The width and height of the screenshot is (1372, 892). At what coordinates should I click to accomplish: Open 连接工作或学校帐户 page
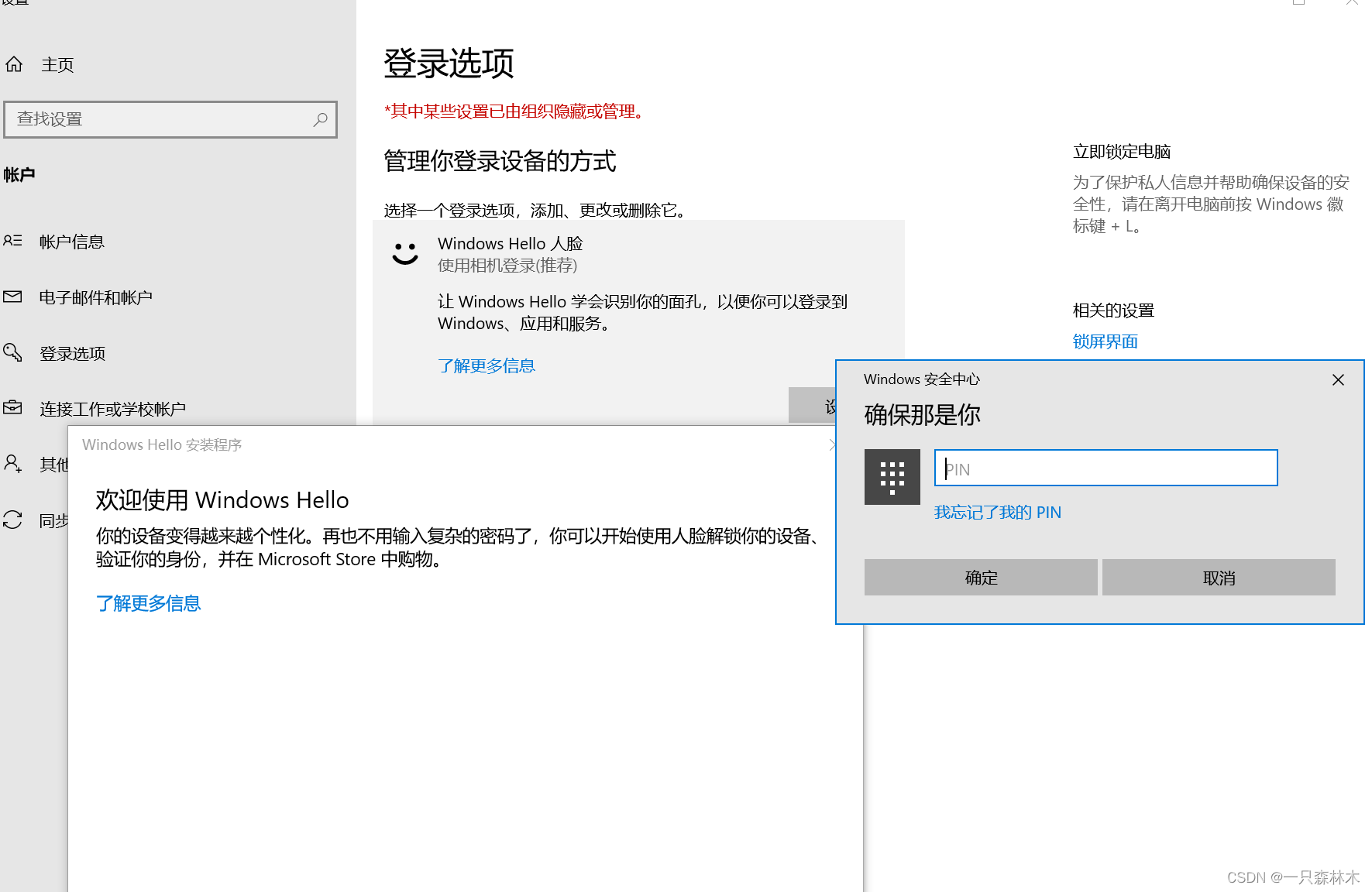[x=113, y=409]
